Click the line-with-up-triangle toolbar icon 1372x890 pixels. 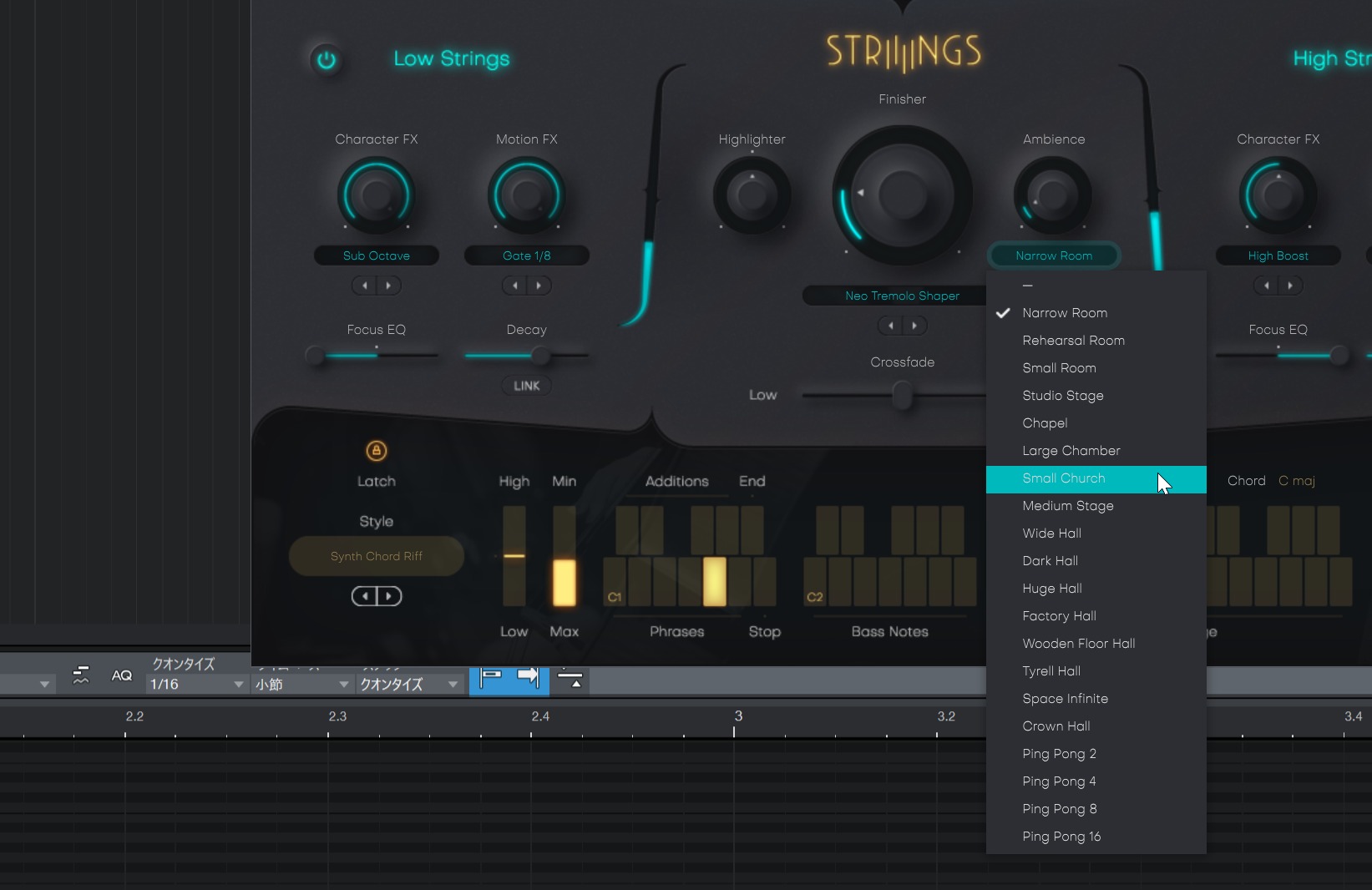pyautogui.click(x=570, y=680)
